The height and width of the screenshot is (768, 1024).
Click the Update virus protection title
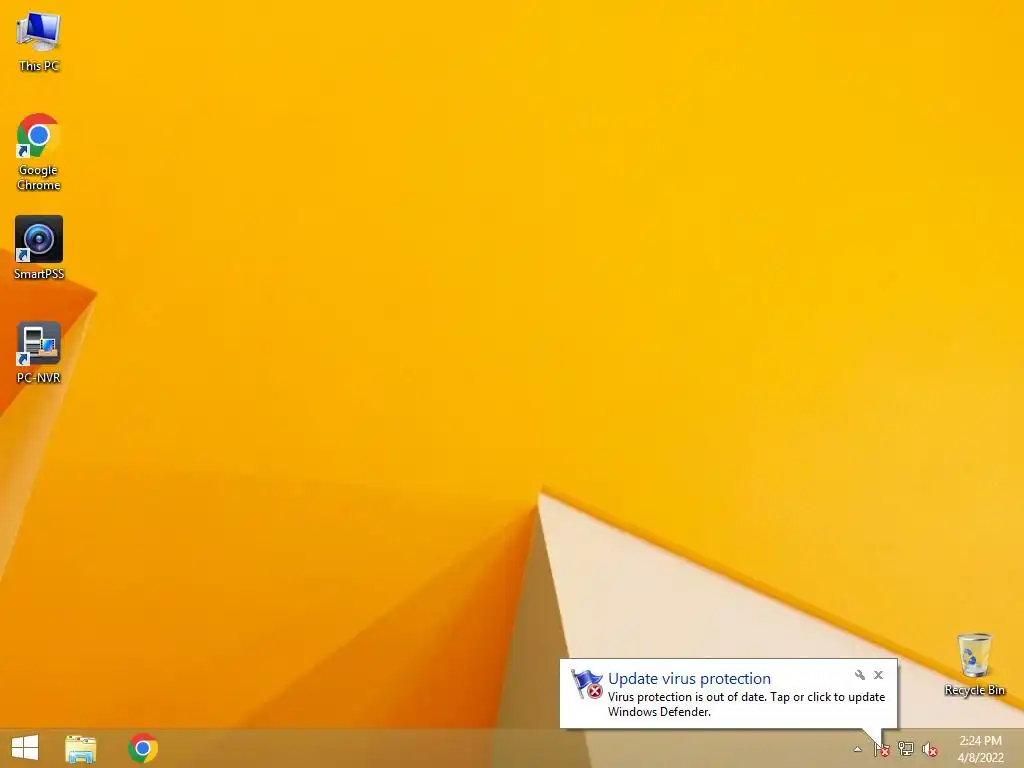tap(689, 679)
